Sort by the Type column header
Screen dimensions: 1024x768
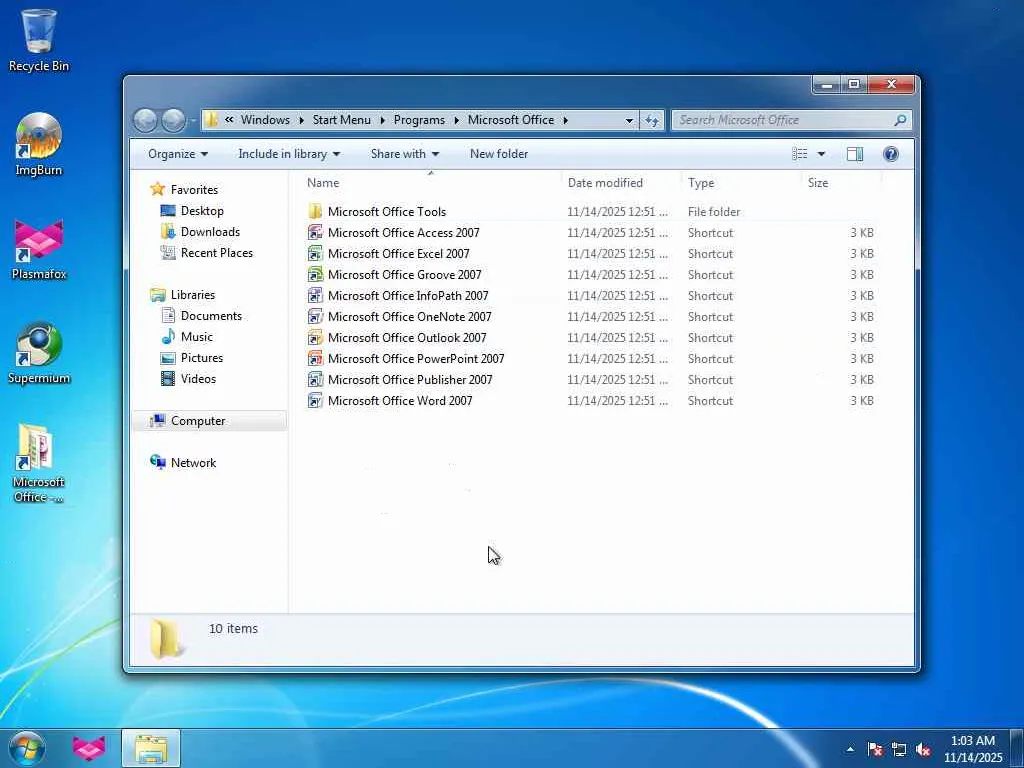[x=741, y=183]
